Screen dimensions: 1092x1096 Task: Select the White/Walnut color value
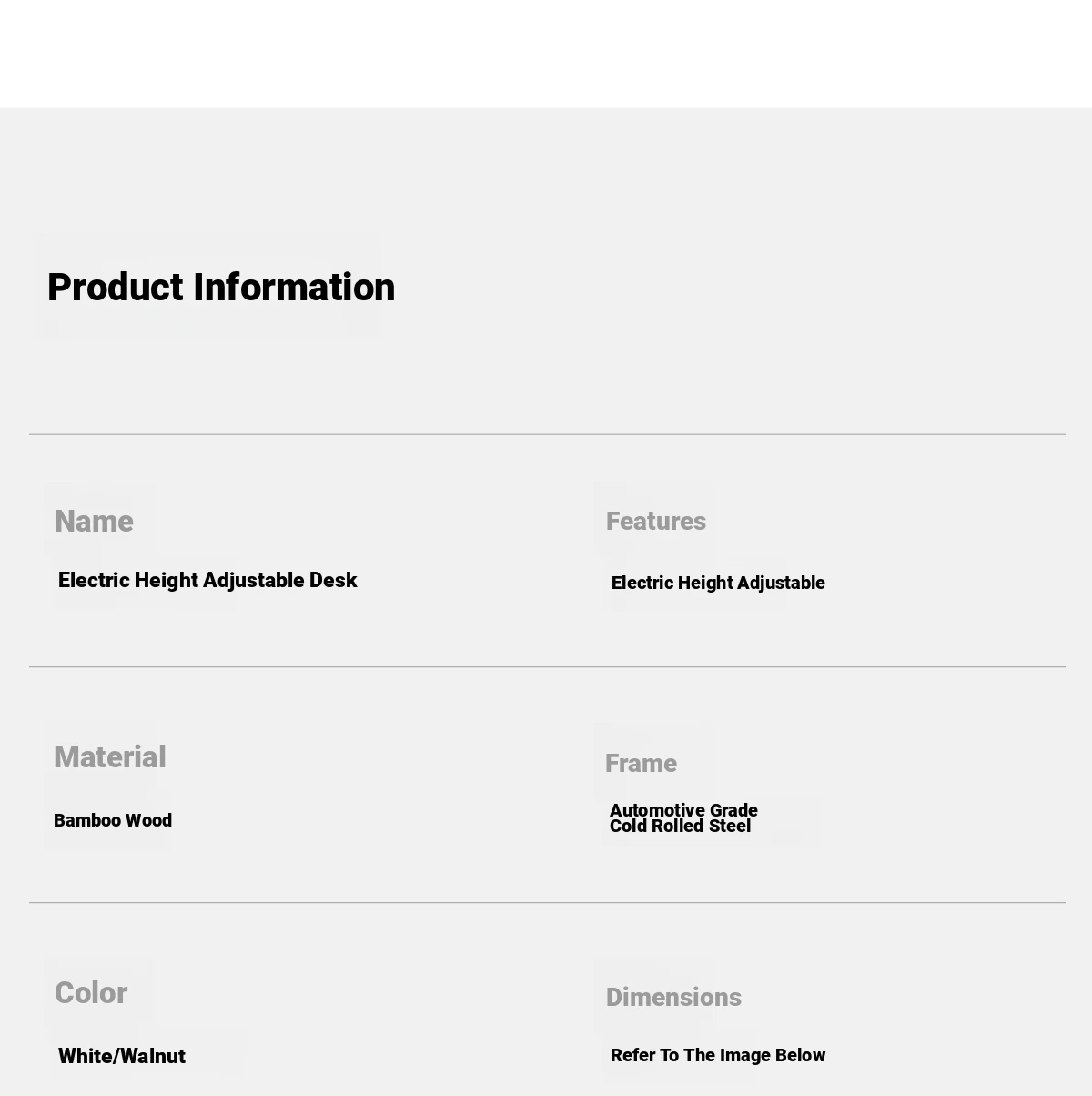pyautogui.click(x=122, y=1057)
